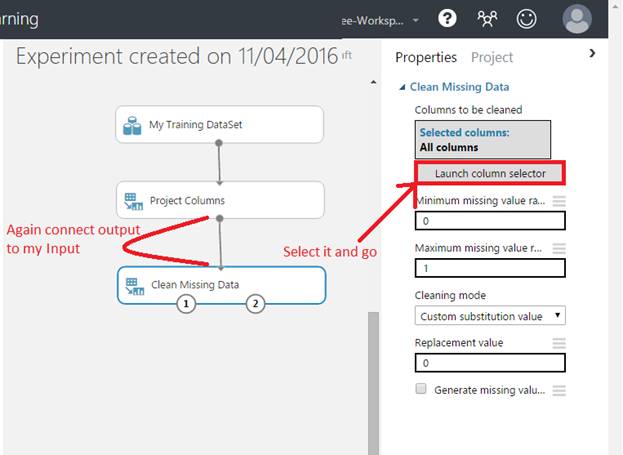Click output port 1 of Clean Missing Data

pyautogui.click(x=186, y=304)
